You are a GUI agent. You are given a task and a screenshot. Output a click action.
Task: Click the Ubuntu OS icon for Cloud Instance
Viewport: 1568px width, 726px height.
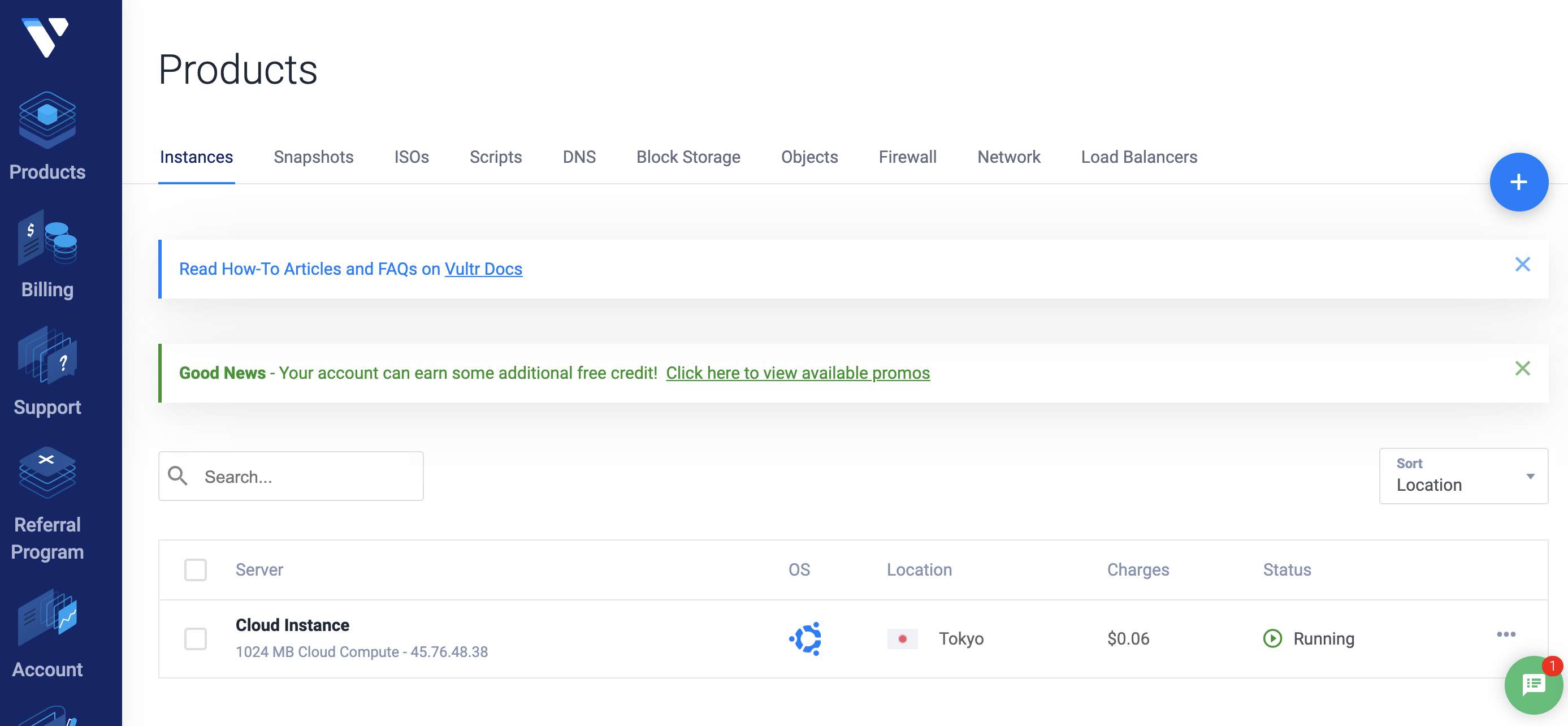(805, 638)
